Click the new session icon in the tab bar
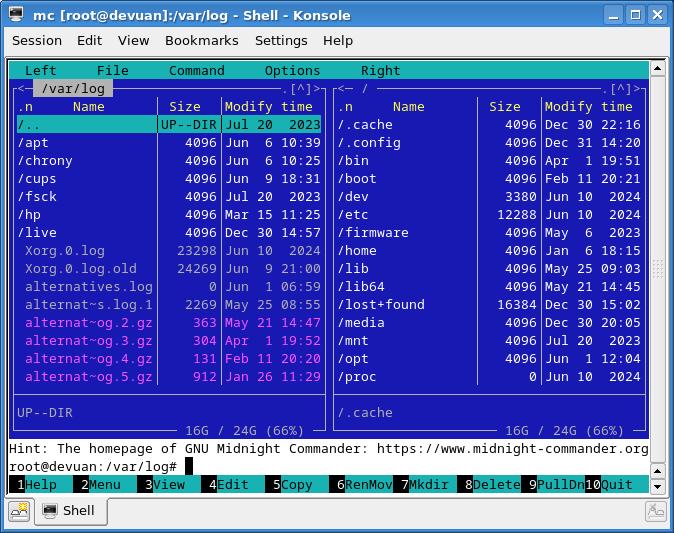 click(19, 511)
